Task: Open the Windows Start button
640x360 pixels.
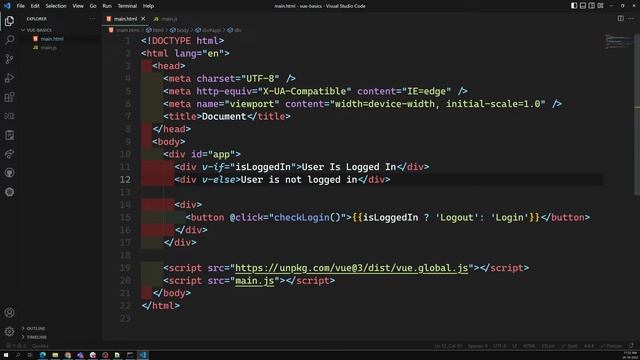Action: [6, 355]
